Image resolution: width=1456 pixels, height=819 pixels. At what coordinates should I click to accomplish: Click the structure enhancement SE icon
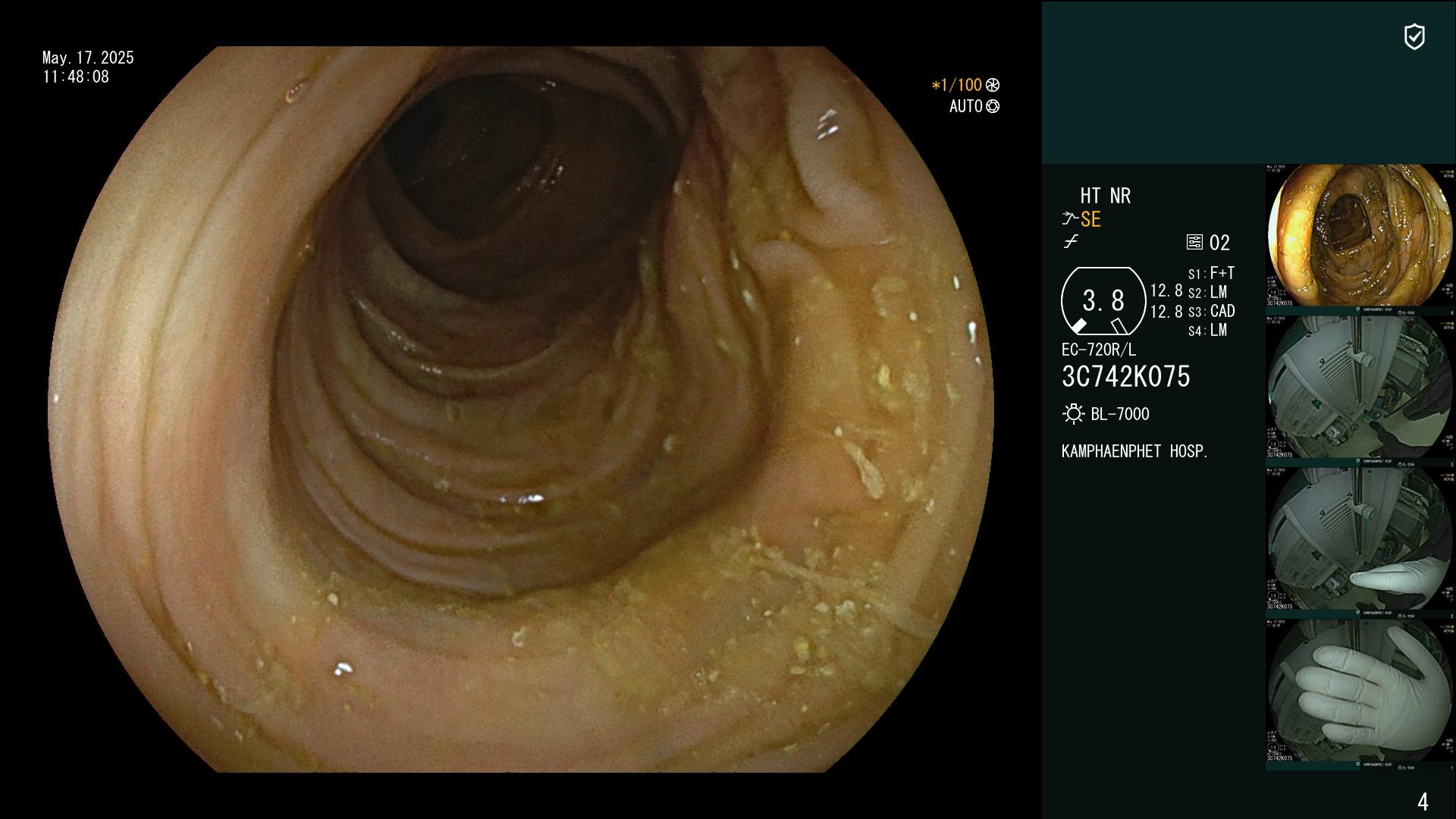click(x=1070, y=219)
